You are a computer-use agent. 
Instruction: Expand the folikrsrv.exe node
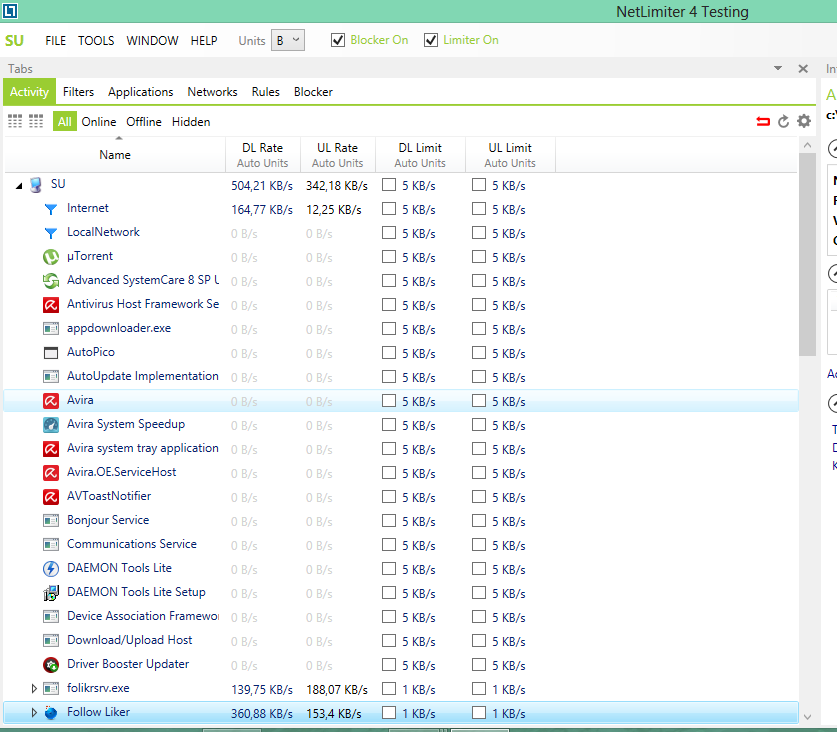tap(34, 689)
